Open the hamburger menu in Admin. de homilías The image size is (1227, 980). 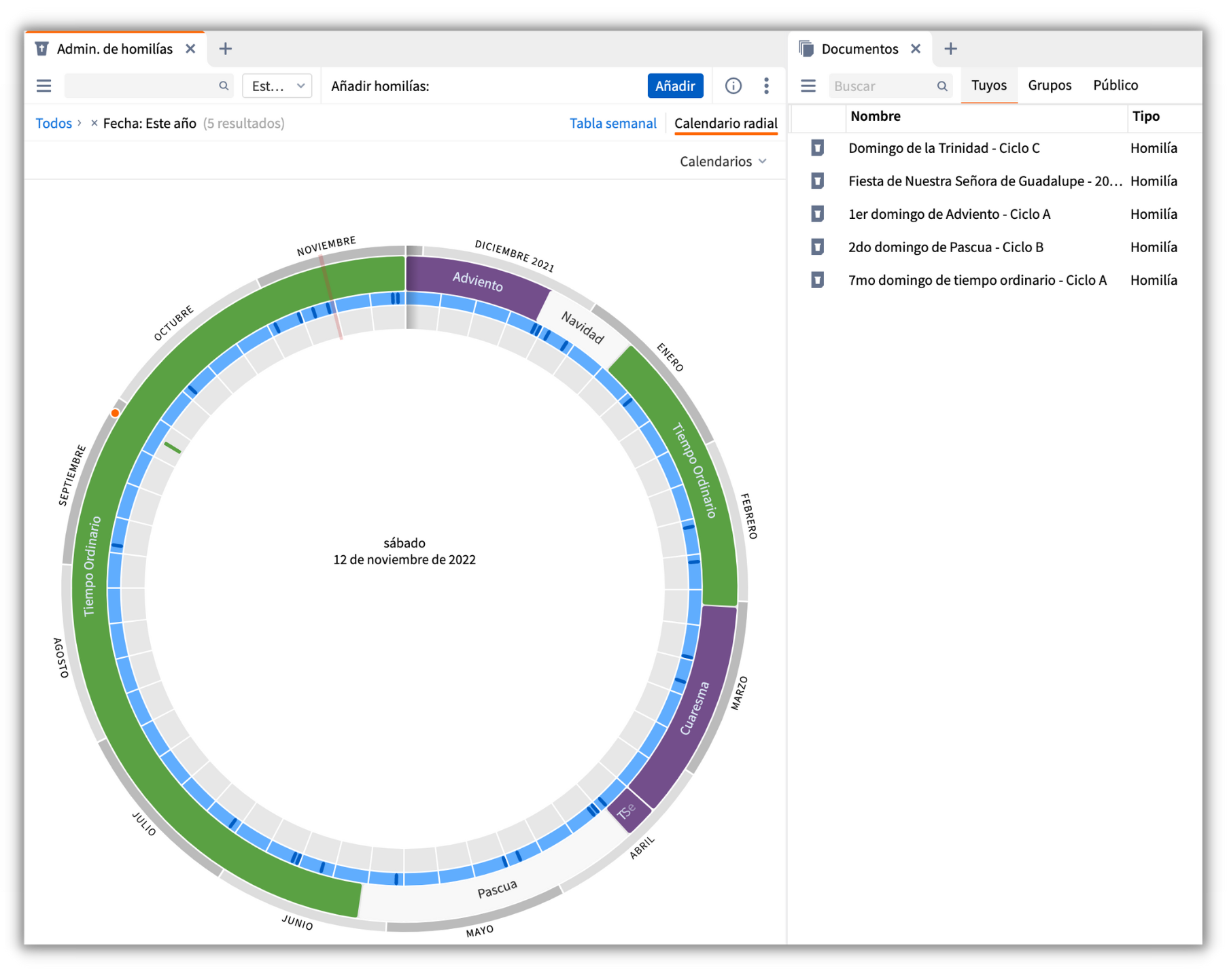coord(44,86)
